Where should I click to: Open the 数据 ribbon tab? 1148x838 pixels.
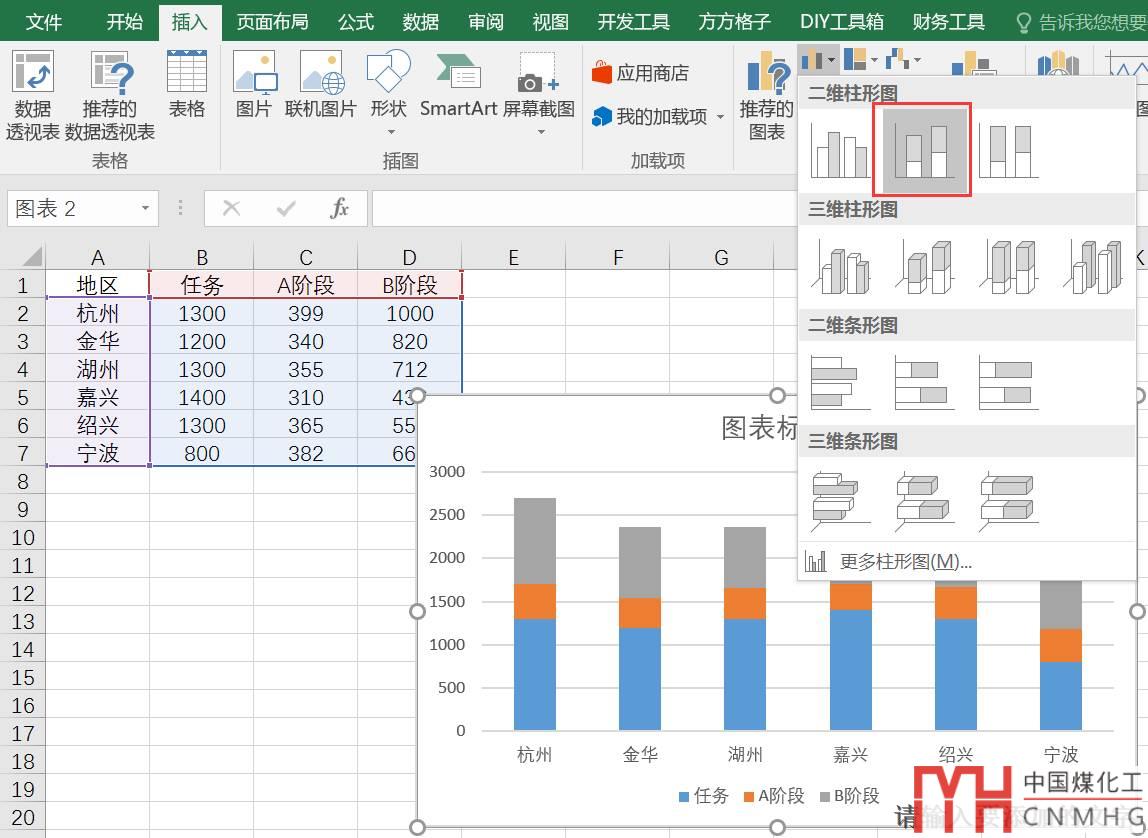(421, 21)
